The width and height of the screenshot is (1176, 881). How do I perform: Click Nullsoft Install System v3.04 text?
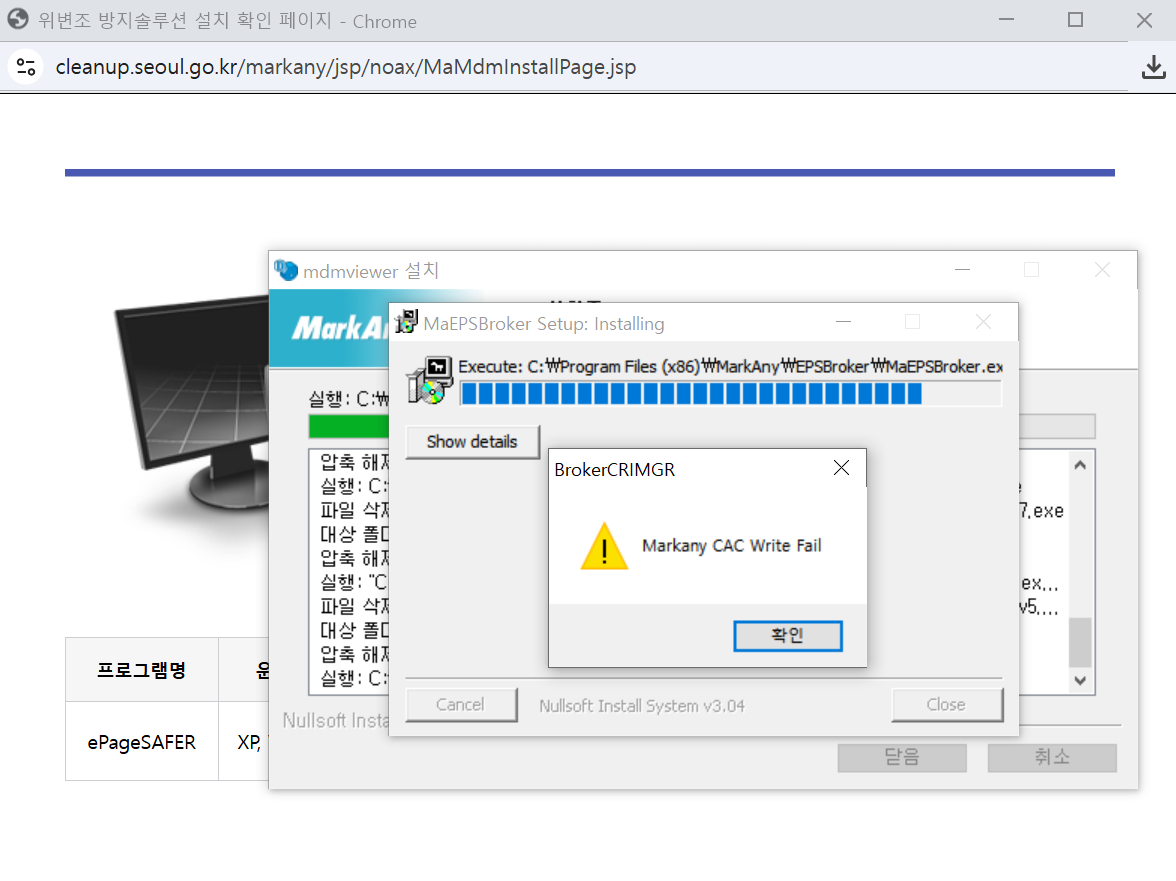[642, 706]
